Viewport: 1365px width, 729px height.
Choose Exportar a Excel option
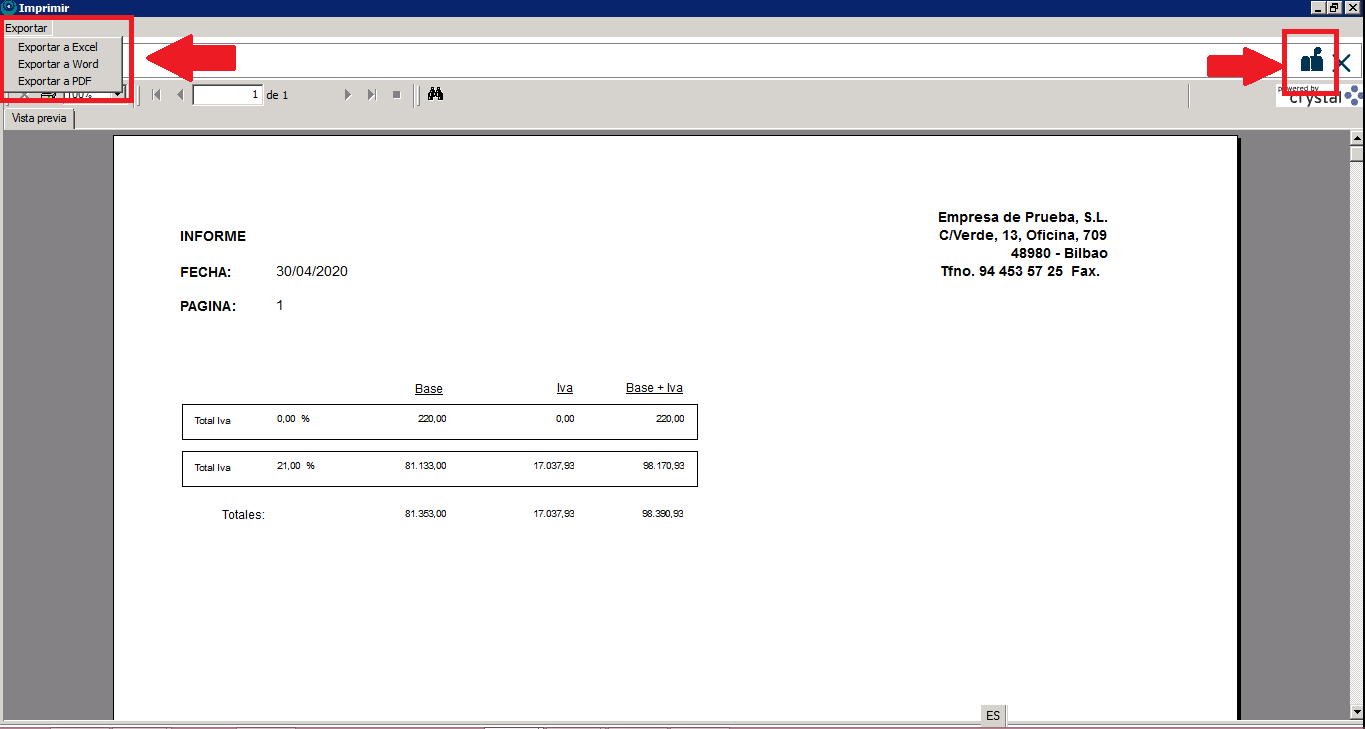pyautogui.click(x=58, y=47)
